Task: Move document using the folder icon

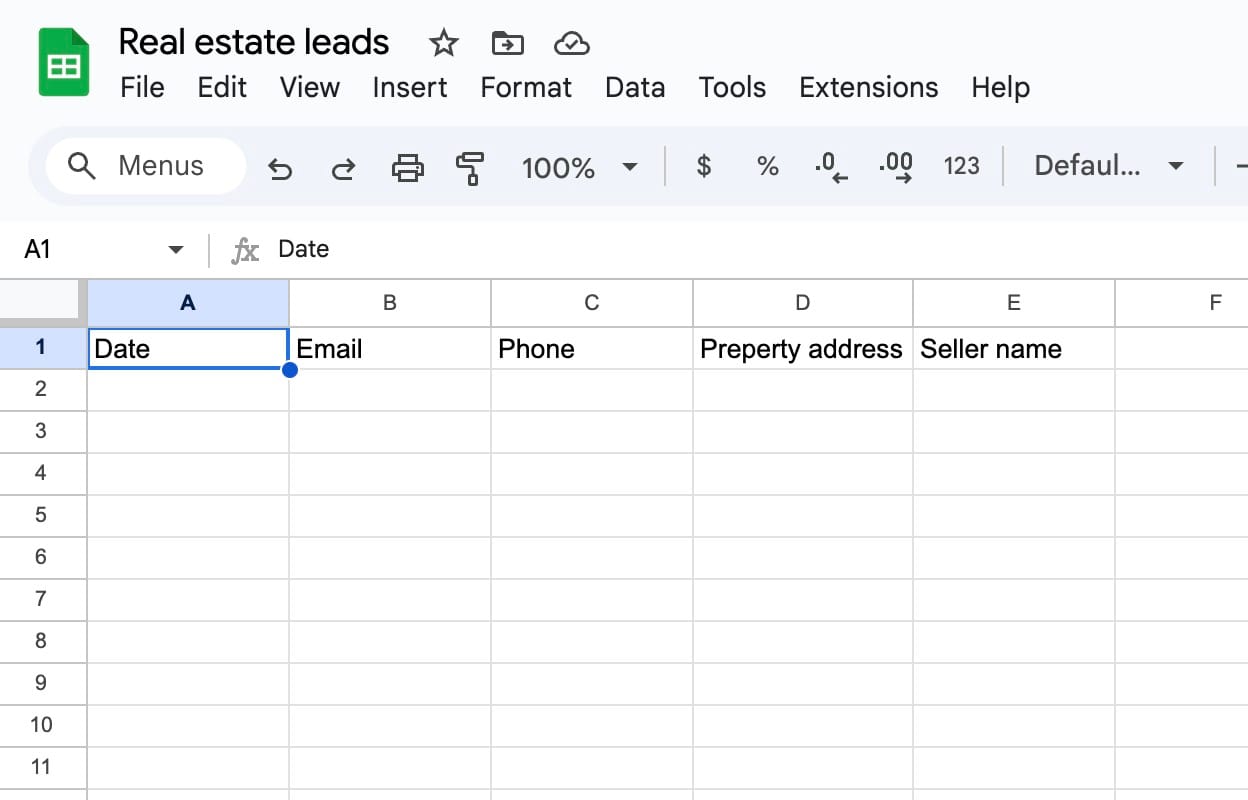Action: point(508,43)
